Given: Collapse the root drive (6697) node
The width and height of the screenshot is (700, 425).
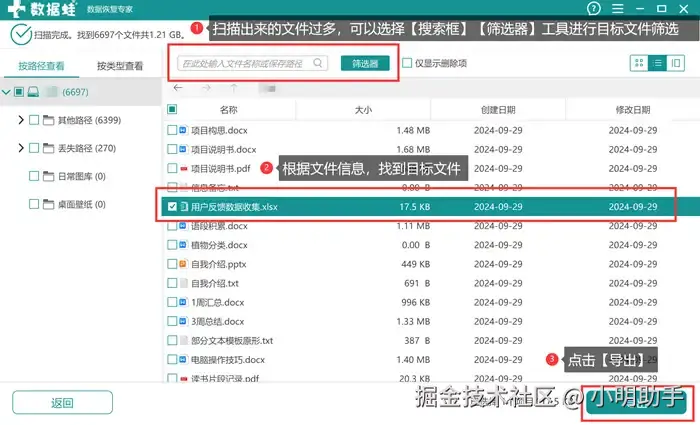Looking at the screenshot, I should pos(6,92).
